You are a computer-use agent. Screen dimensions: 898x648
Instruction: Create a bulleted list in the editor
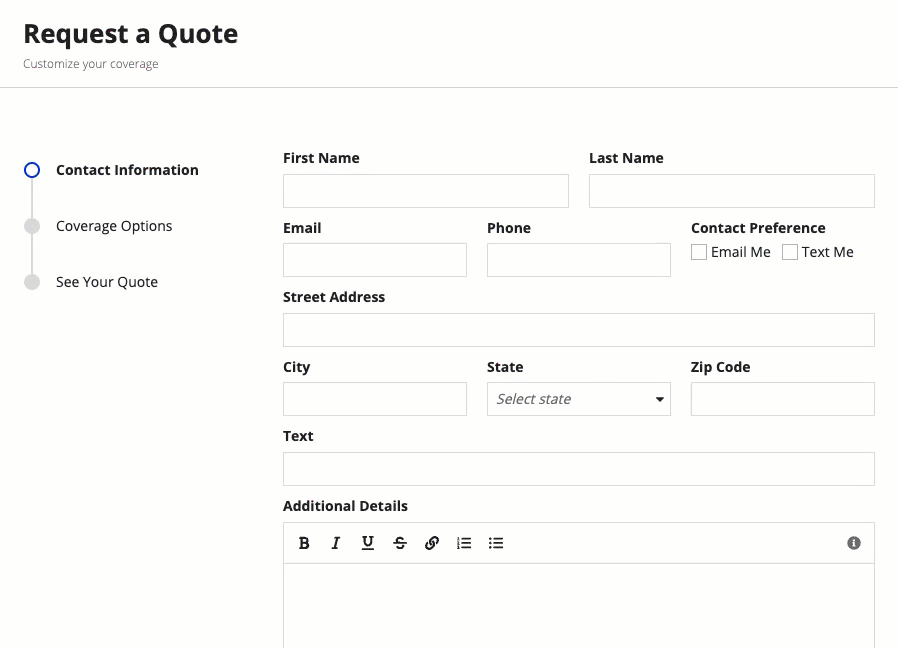pyautogui.click(x=496, y=543)
